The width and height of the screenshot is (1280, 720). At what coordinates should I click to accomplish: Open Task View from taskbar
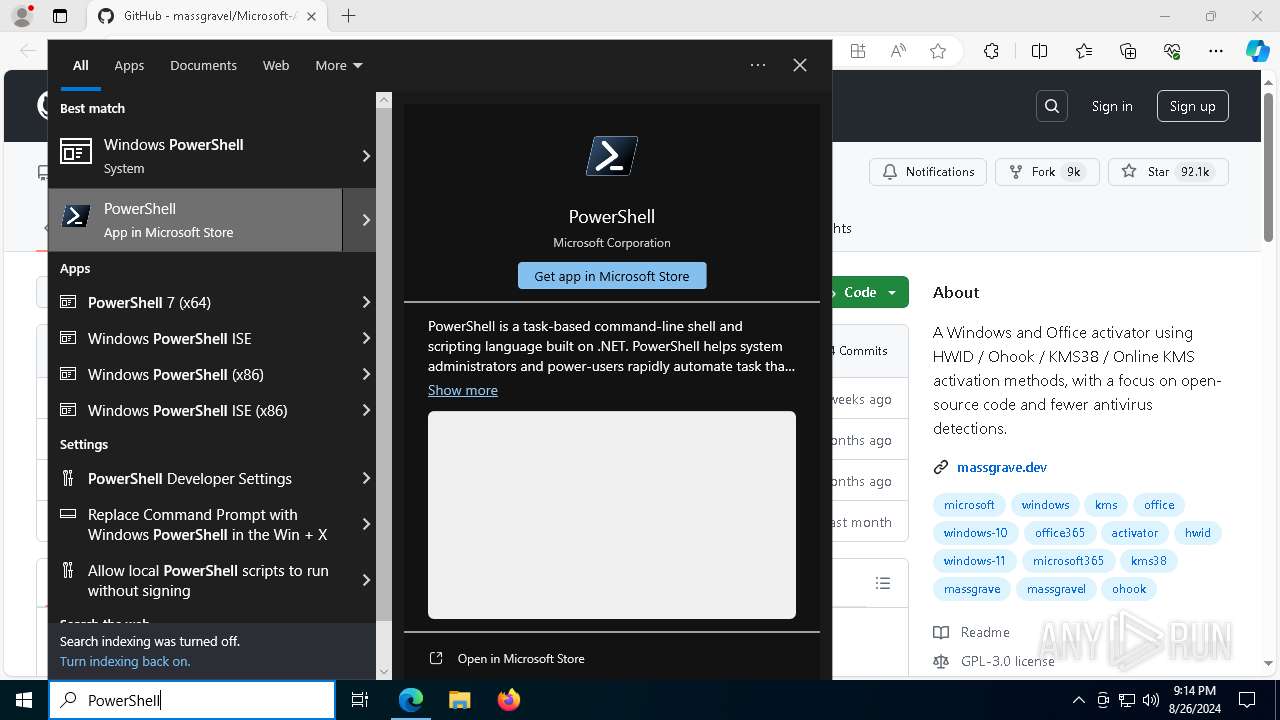tap(360, 700)
